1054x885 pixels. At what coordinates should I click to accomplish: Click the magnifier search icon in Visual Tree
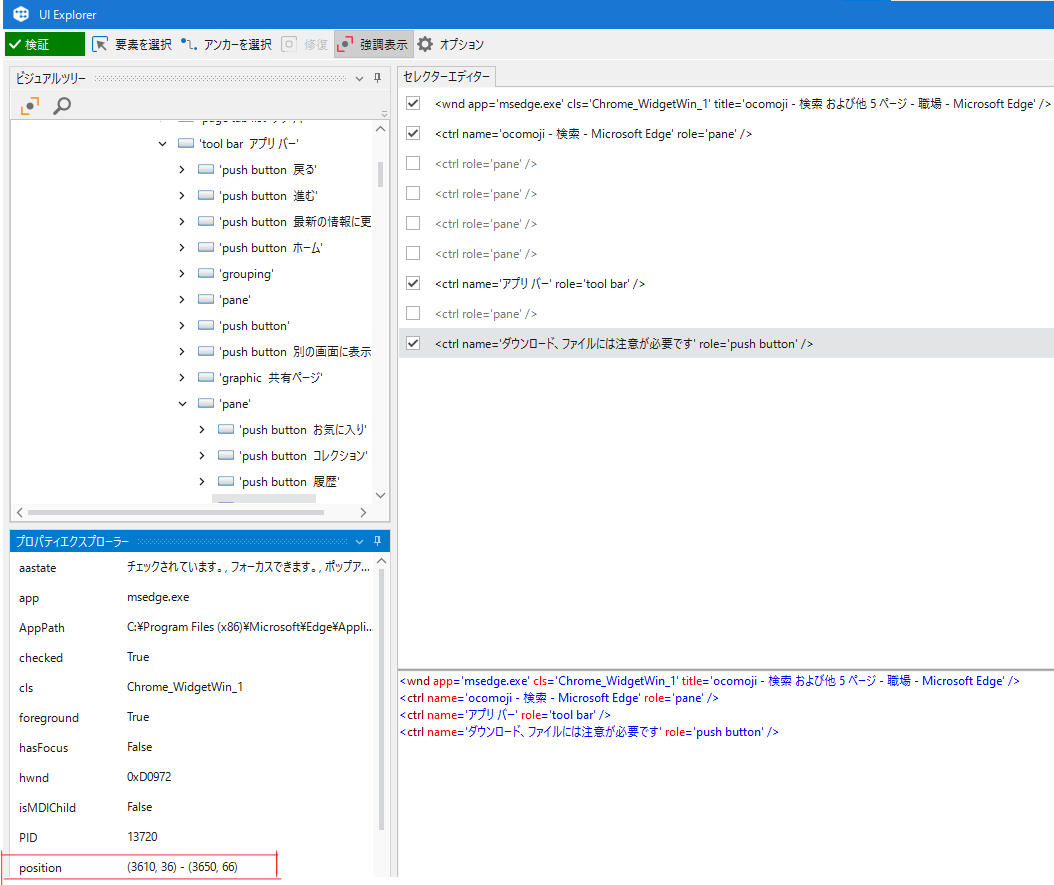[62, 106]
